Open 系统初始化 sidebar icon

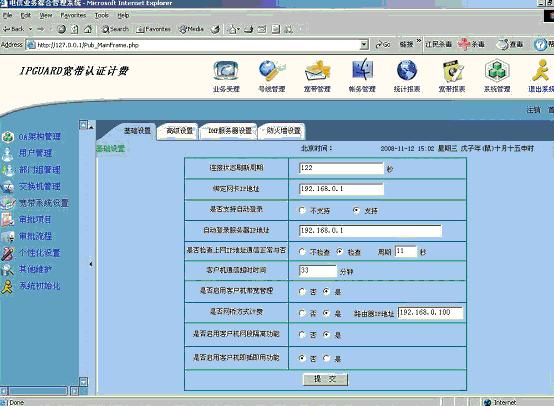click(7, 287)
